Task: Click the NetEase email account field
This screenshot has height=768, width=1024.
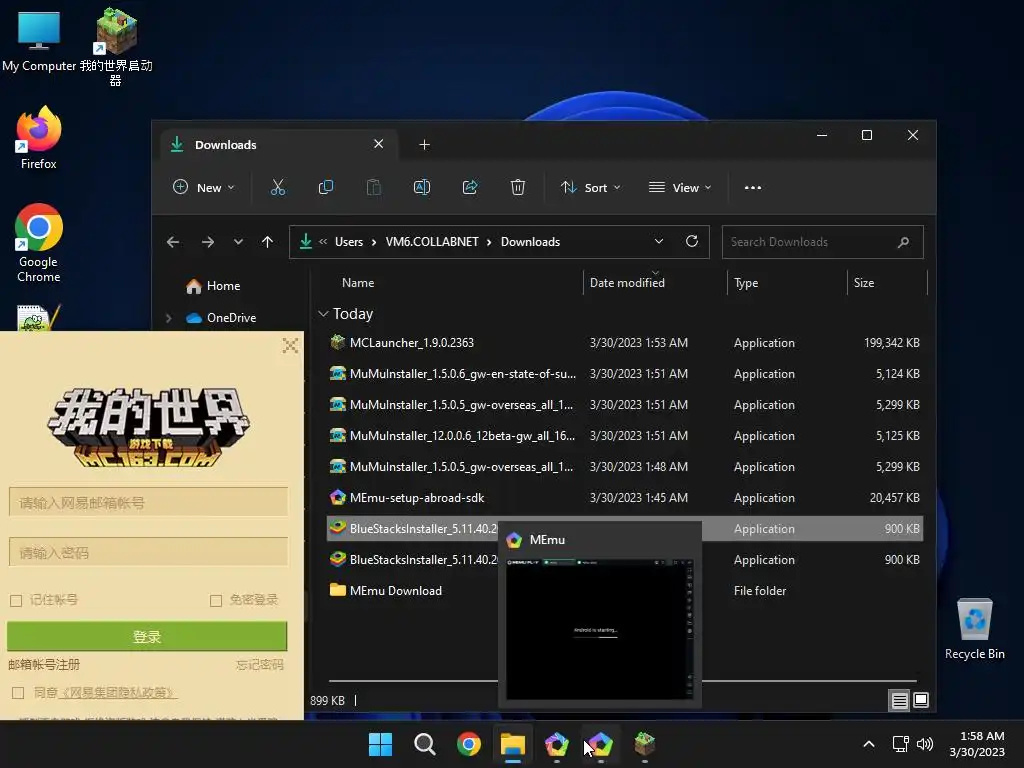Action: click(x=148, y=503)
